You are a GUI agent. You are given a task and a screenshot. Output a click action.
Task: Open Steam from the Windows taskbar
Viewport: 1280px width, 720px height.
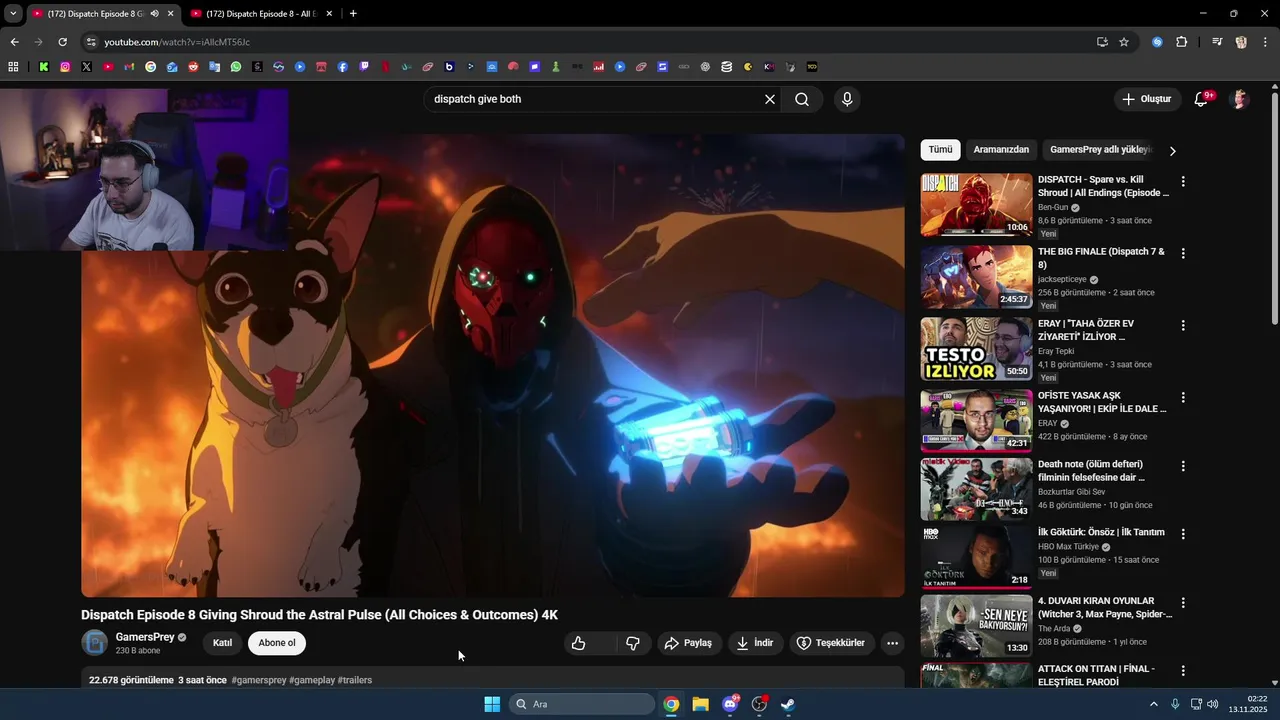click(x=788, y=704)
